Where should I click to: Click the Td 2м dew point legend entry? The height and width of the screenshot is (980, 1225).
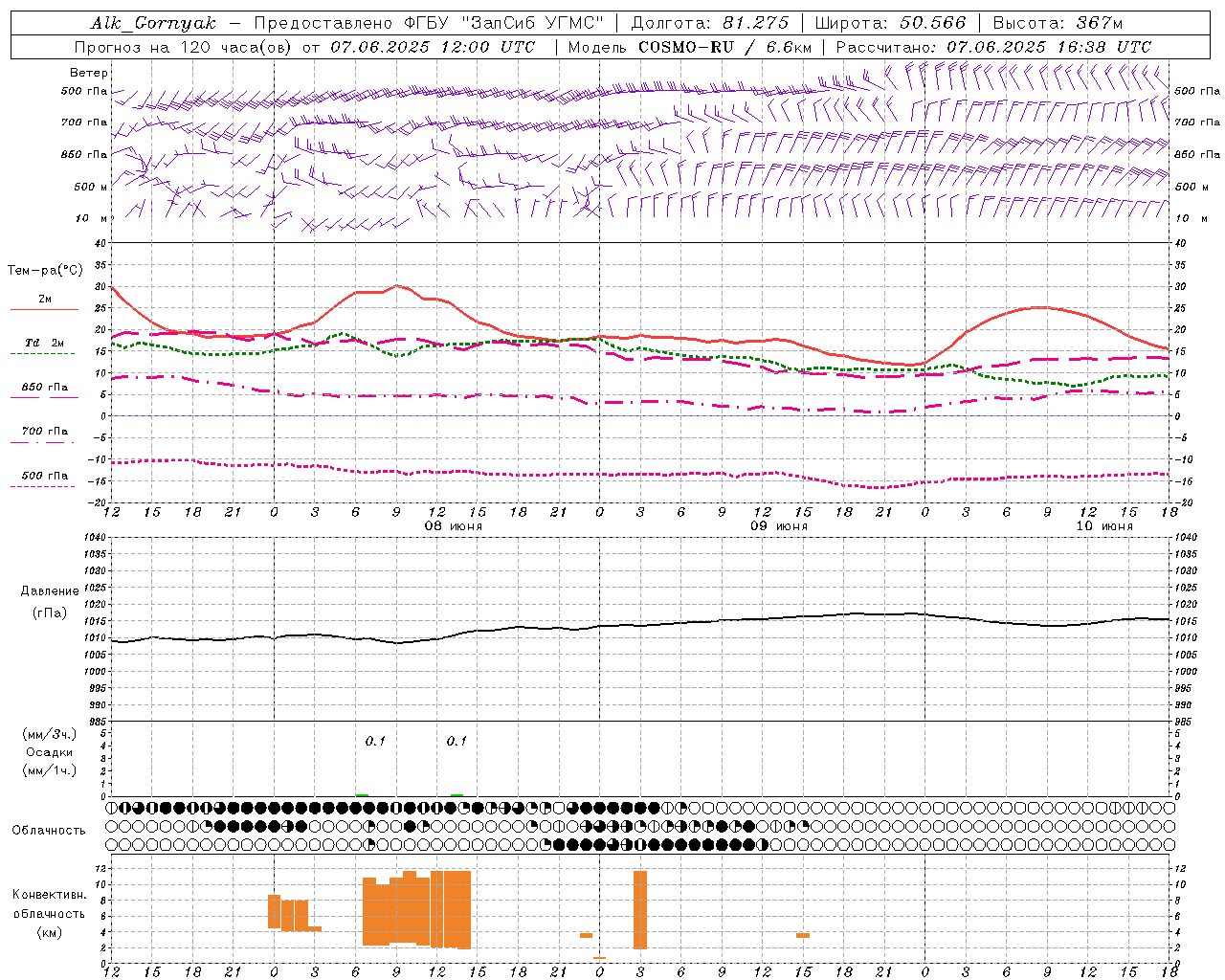(45, 343)
